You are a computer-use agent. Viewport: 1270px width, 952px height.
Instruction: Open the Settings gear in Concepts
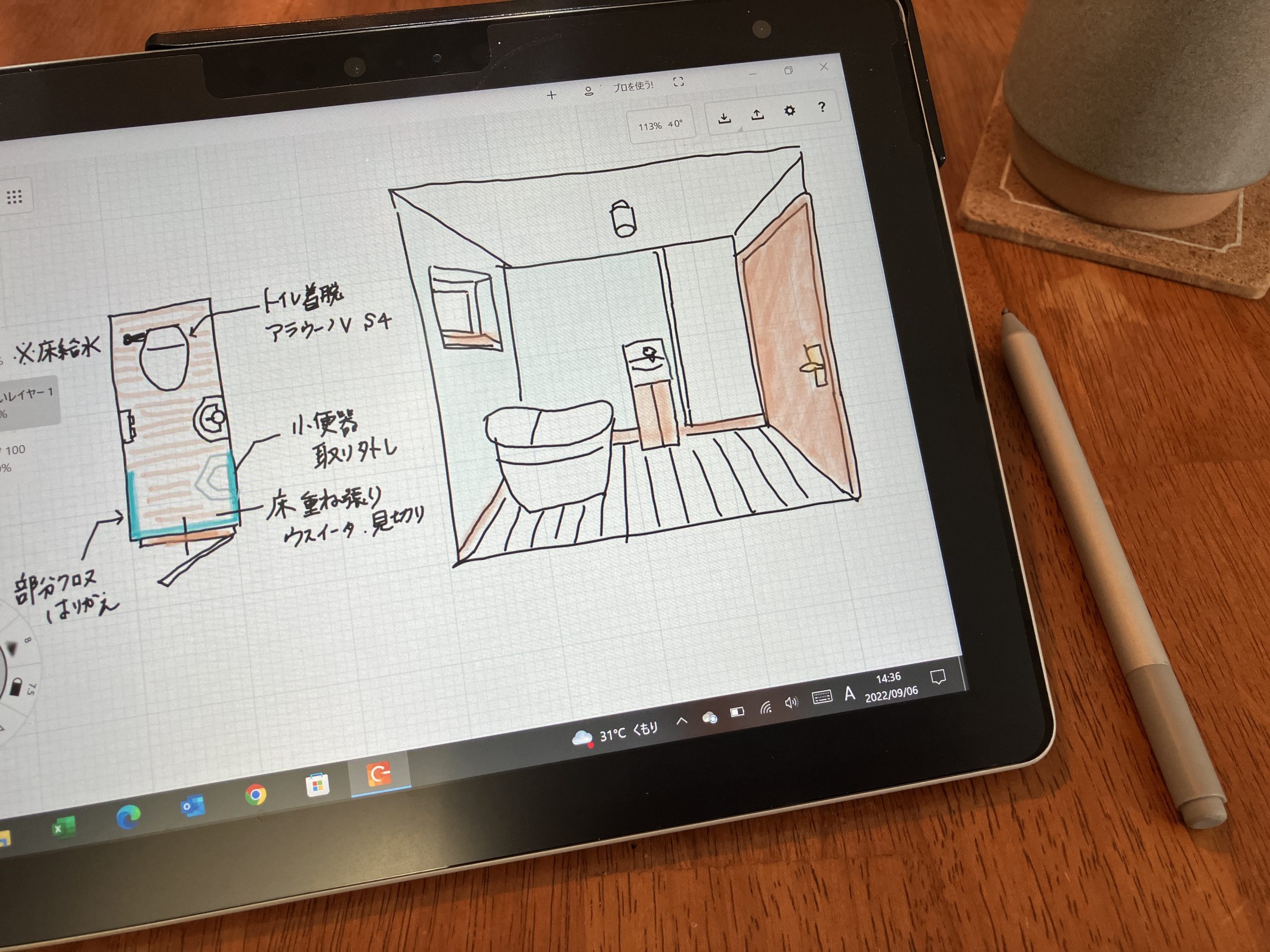(x=789, y=111)
